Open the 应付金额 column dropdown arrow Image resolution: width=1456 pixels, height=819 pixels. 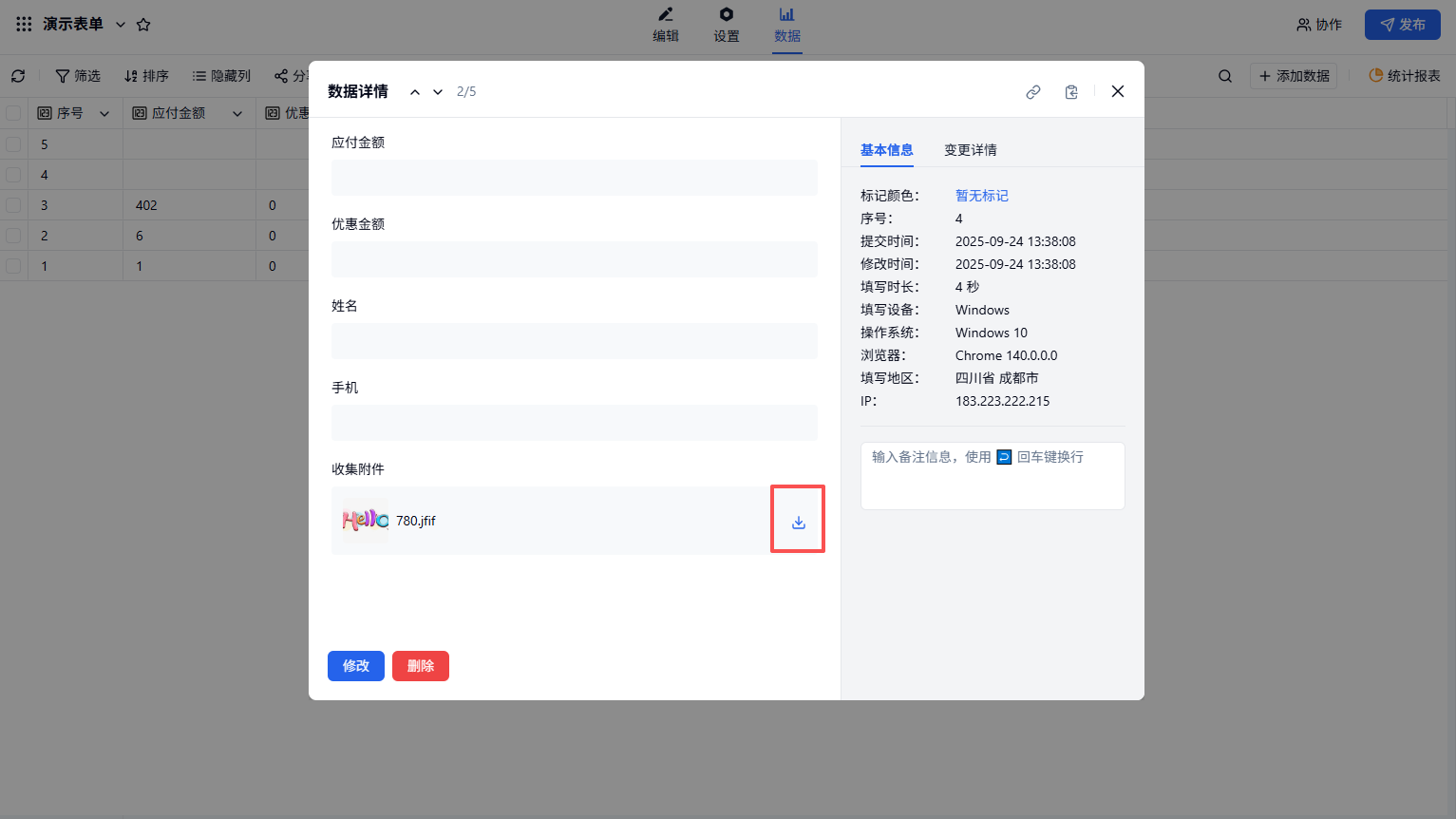coord(237,114)
